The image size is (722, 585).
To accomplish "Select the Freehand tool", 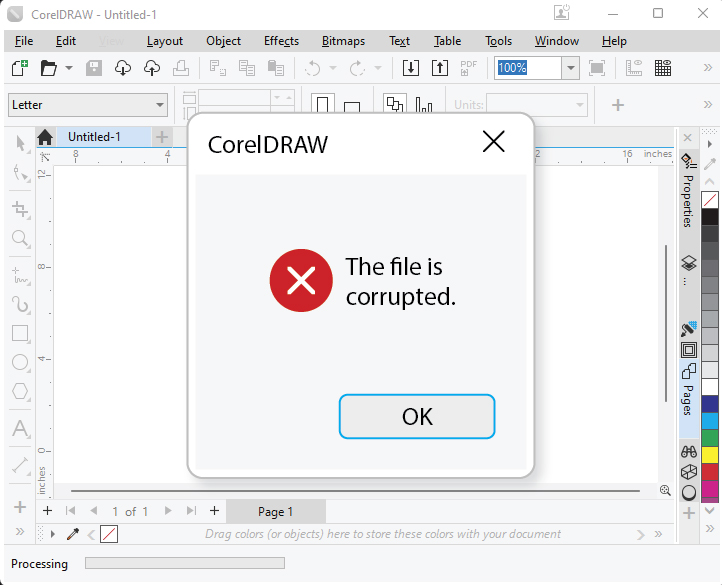I will [20, 275].
